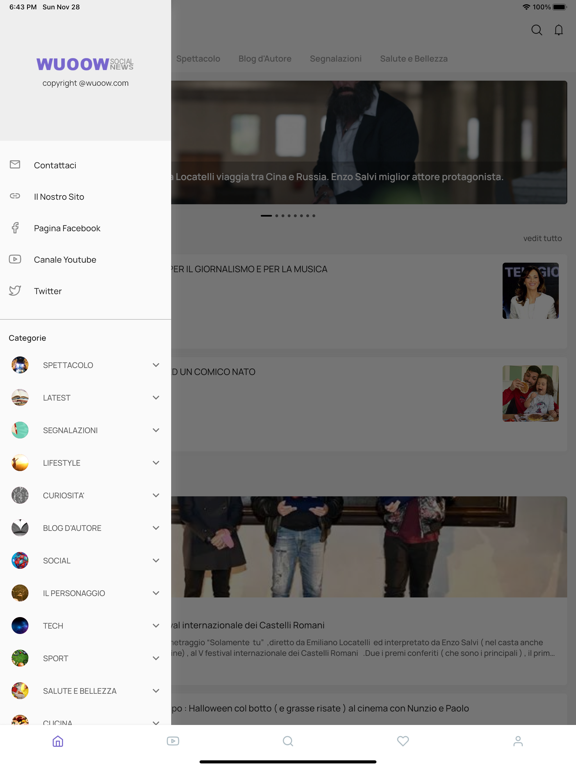This screenshot has height=768, width=576.
Task: Expand the LATEST category chevron
Action: [x=156, y=398]
